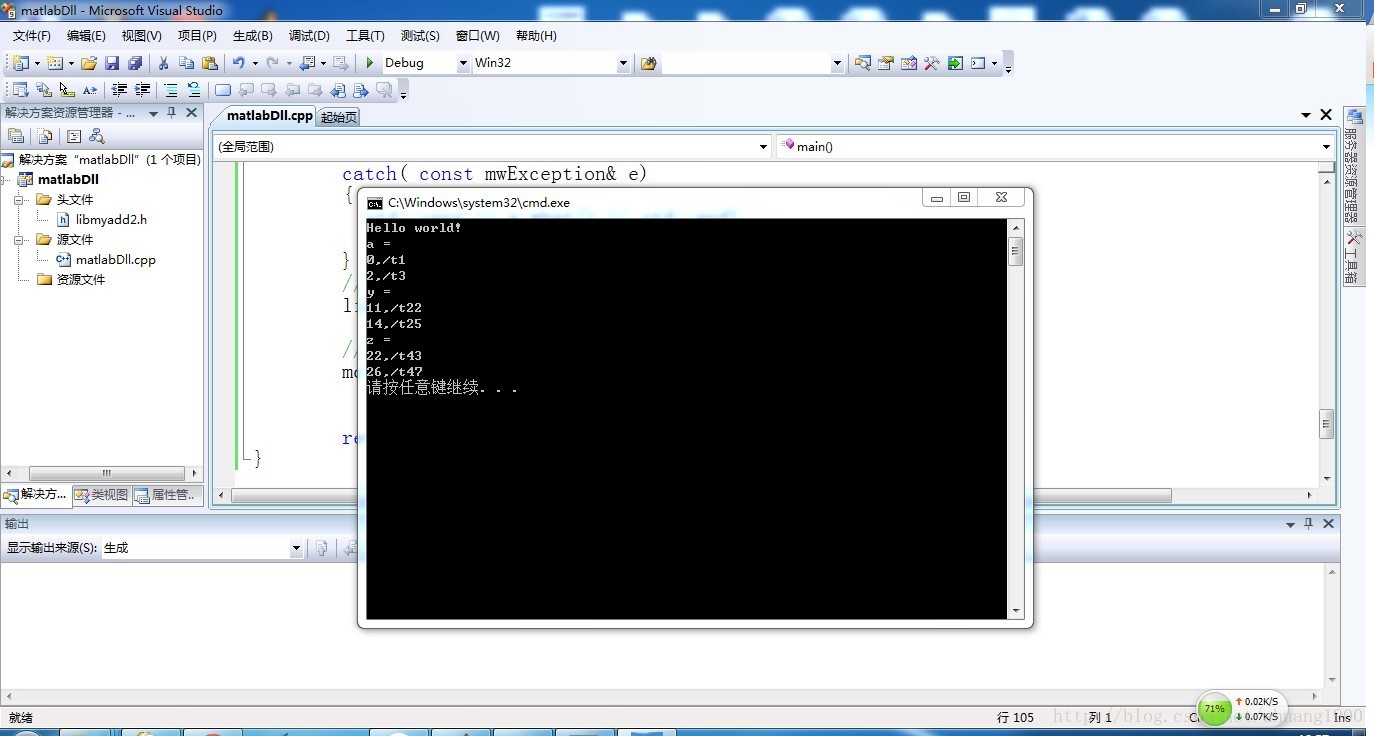
Task: Open the 工具箱 side tab
Action: tap(1352, 258)
